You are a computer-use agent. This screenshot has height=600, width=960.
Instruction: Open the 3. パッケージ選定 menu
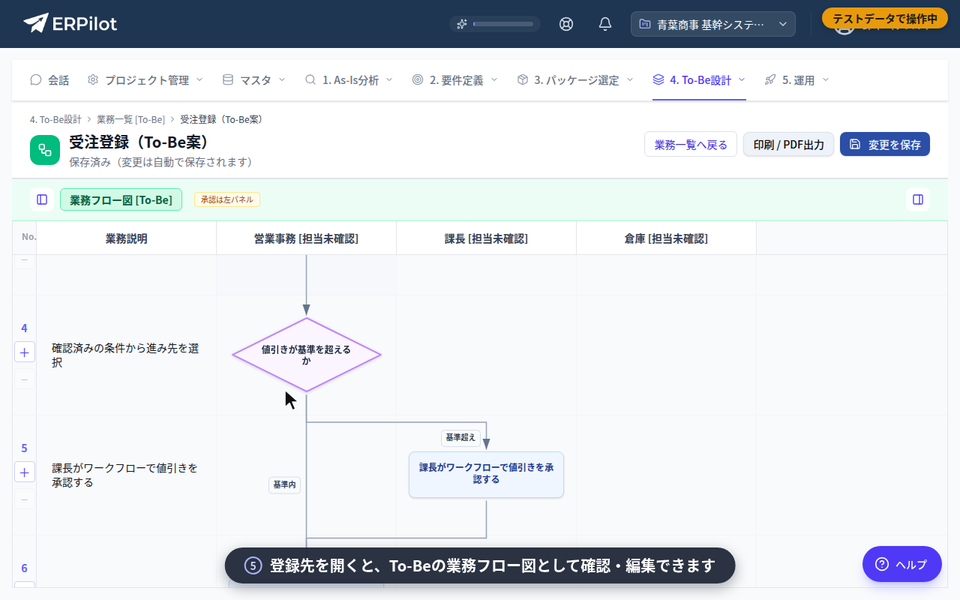pyautogui.click(x=576, y=80)
